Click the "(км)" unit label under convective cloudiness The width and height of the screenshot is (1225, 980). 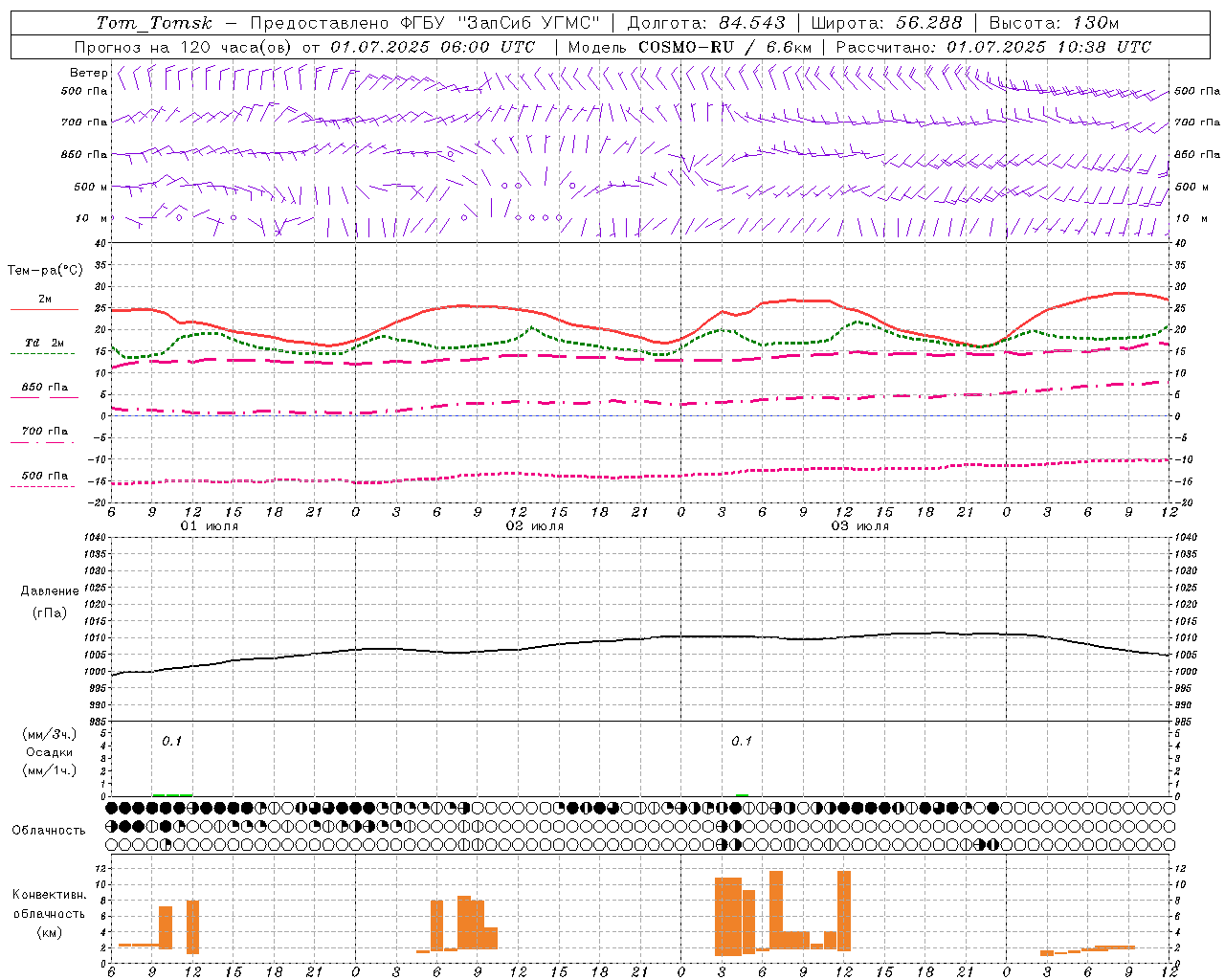click(x=49, y=932)
